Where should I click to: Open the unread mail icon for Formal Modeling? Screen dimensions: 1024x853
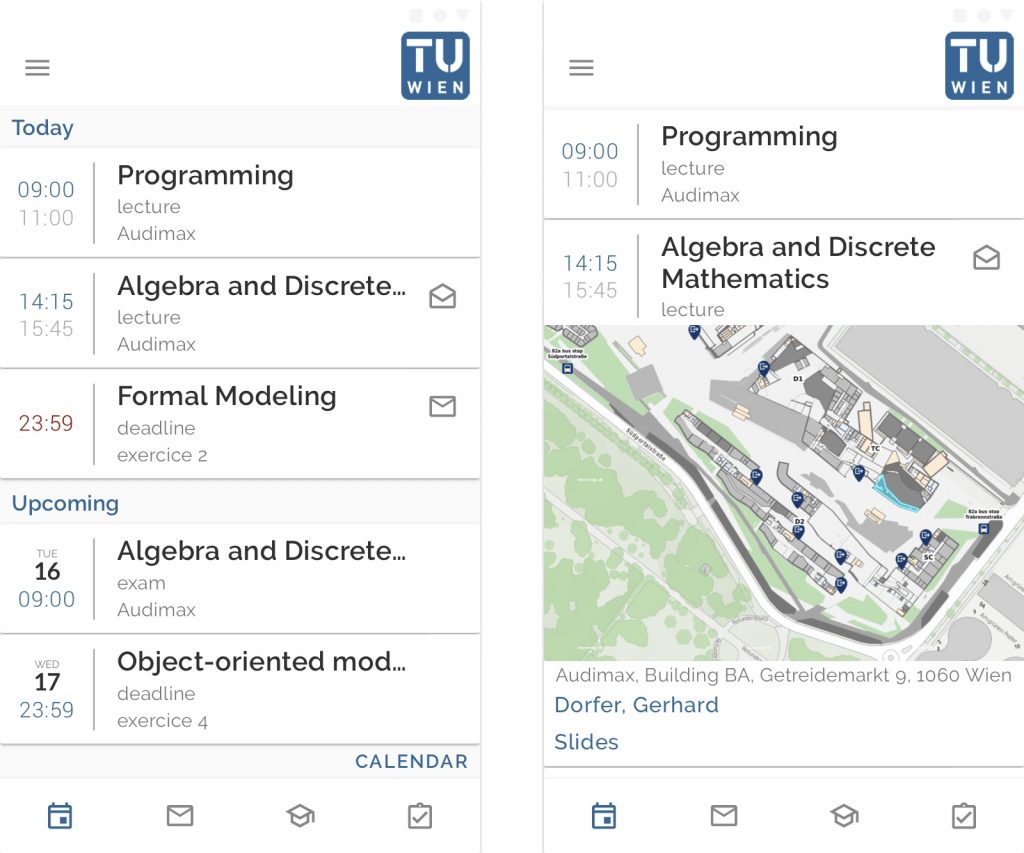442,406
